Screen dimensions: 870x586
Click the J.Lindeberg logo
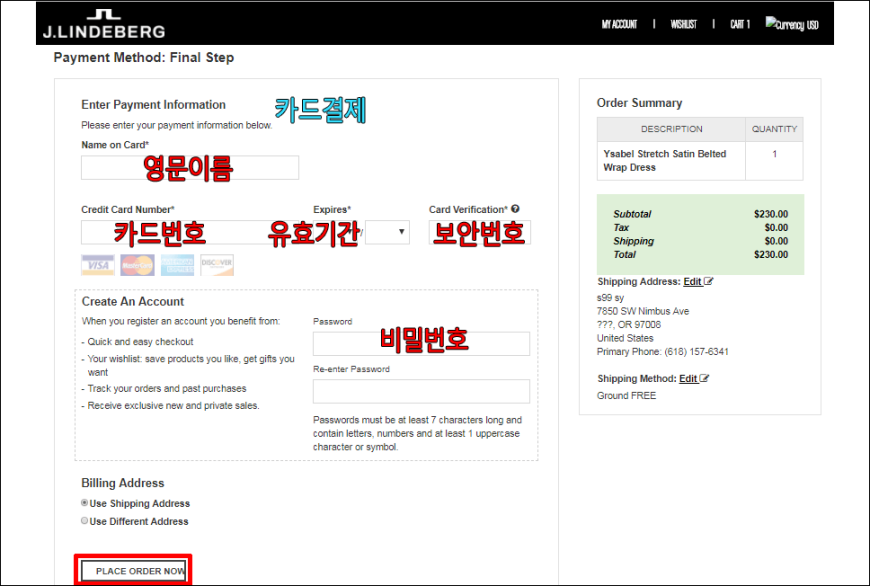click(104, 24)
